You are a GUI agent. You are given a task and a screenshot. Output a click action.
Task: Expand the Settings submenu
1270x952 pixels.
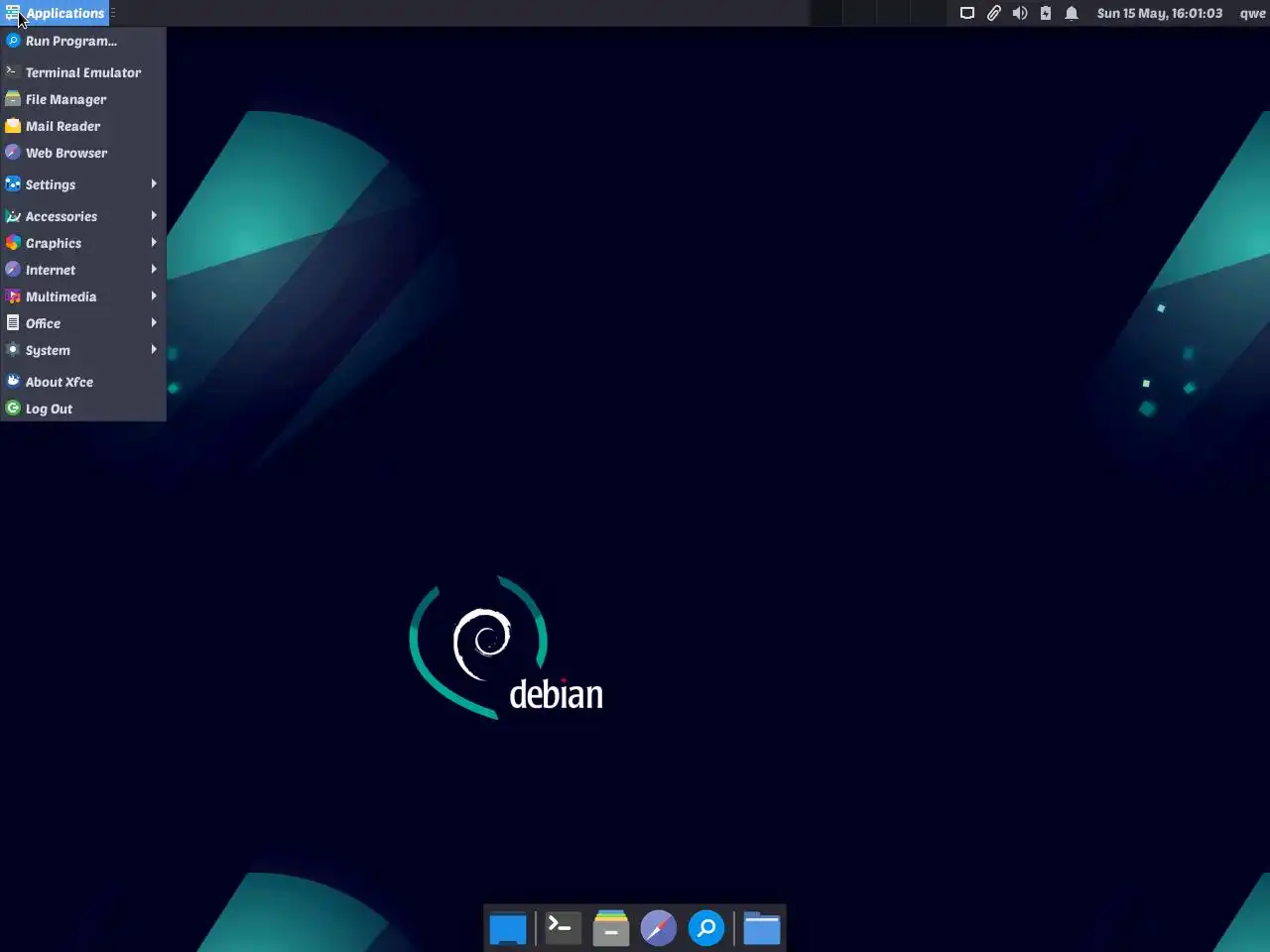[x=83, y=184]
